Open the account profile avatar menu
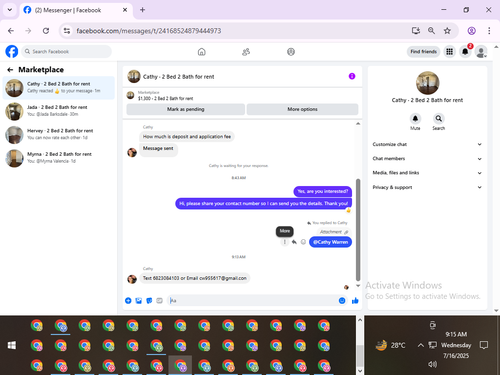Image resolution: width=500 pixels, height=375 pixels. coord(481,52)
